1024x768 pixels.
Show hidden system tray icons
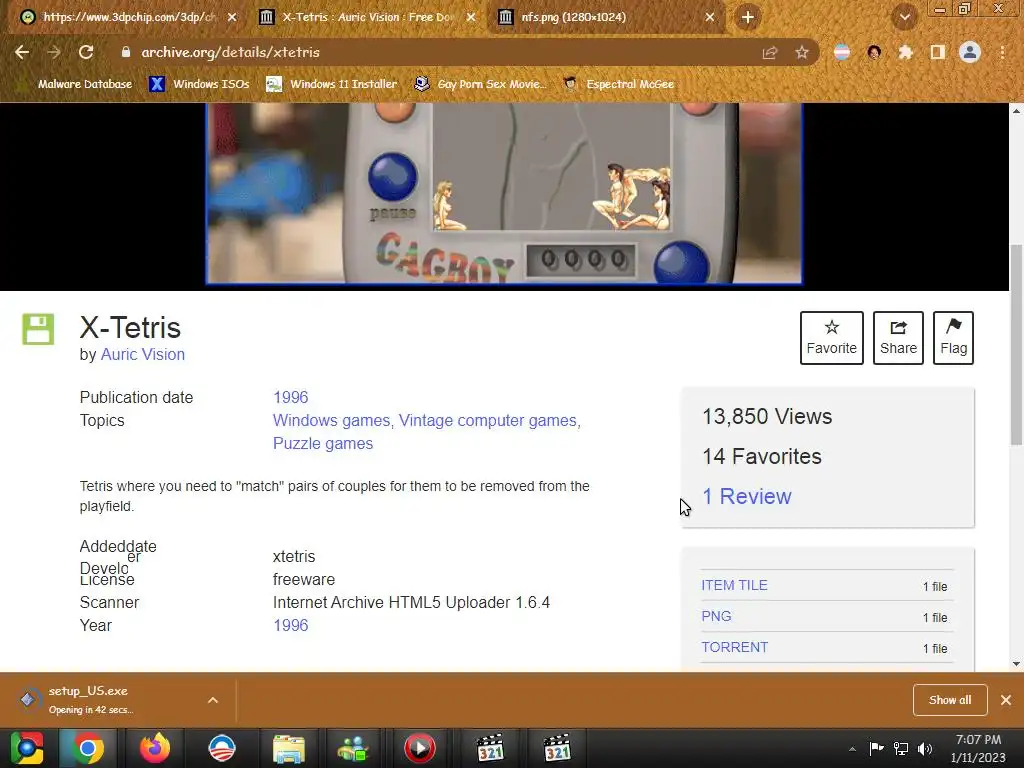coord(852,749)
